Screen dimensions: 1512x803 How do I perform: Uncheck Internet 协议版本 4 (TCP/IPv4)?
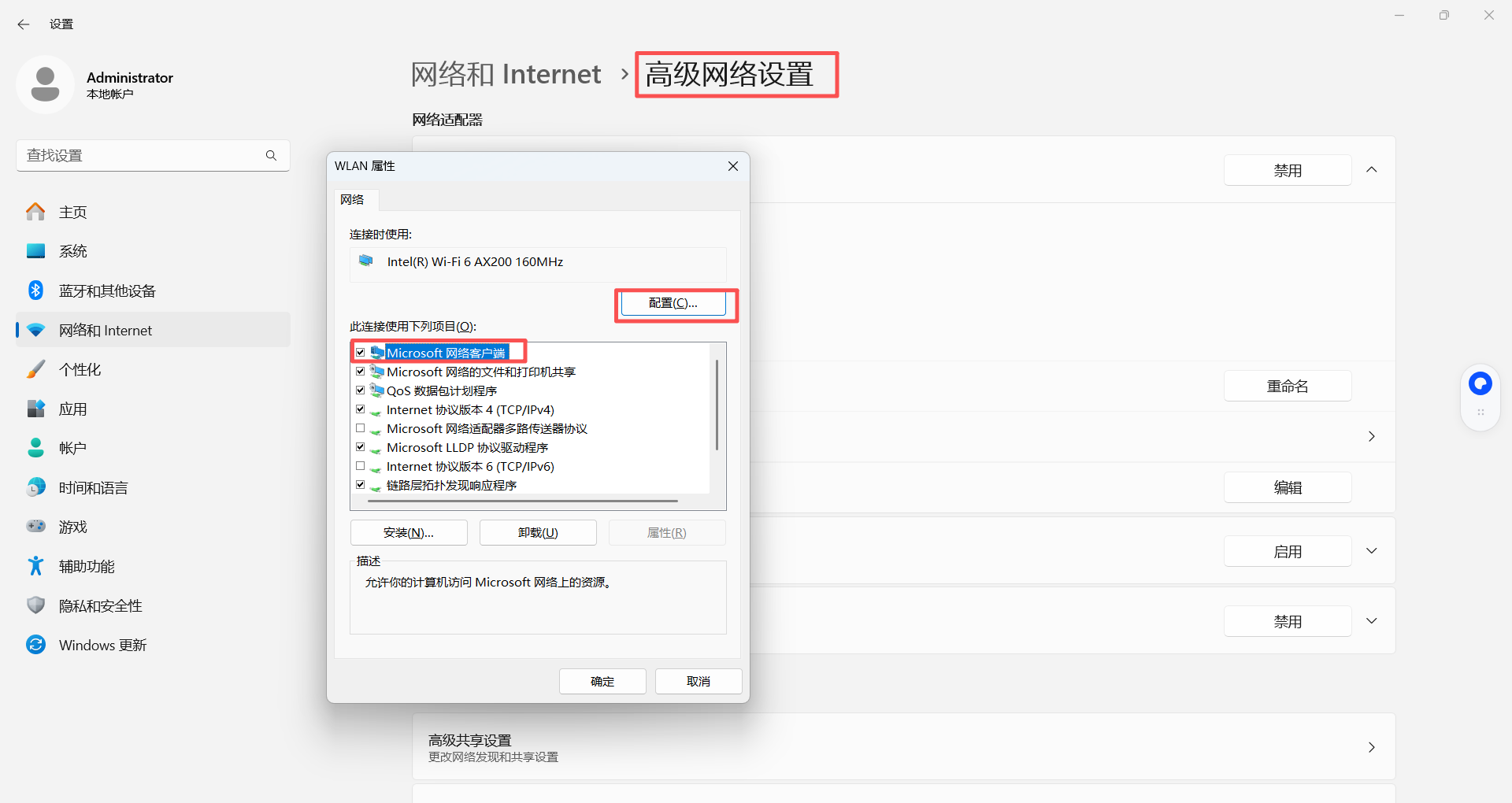[x=361, y=409]
